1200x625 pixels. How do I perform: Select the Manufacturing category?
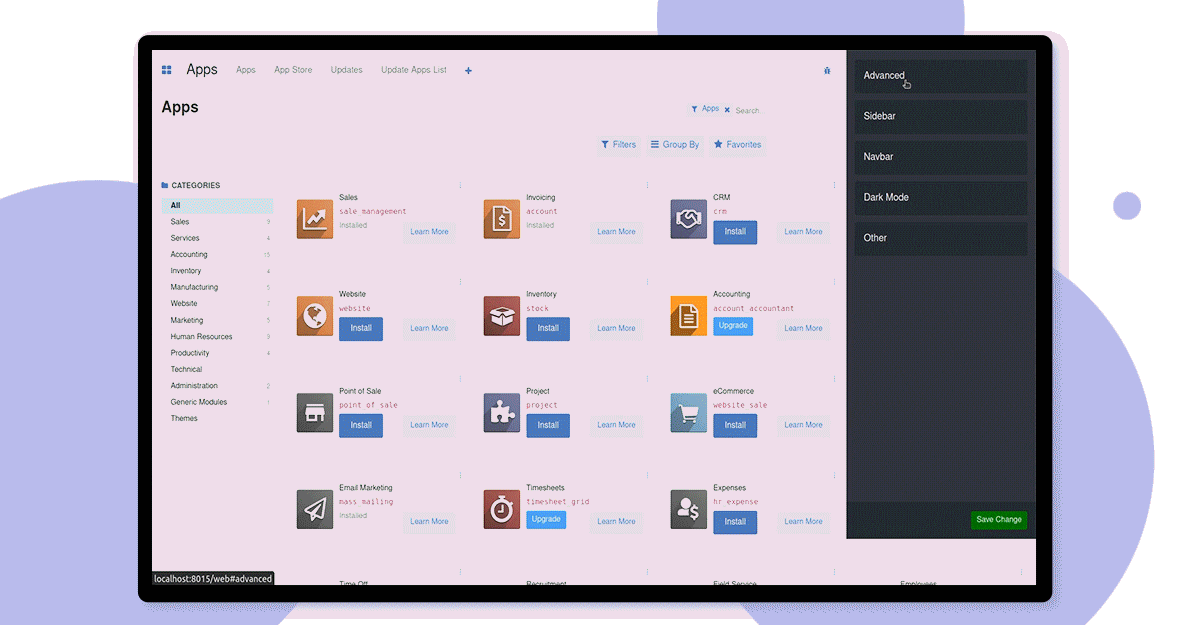tap(217, 287)
